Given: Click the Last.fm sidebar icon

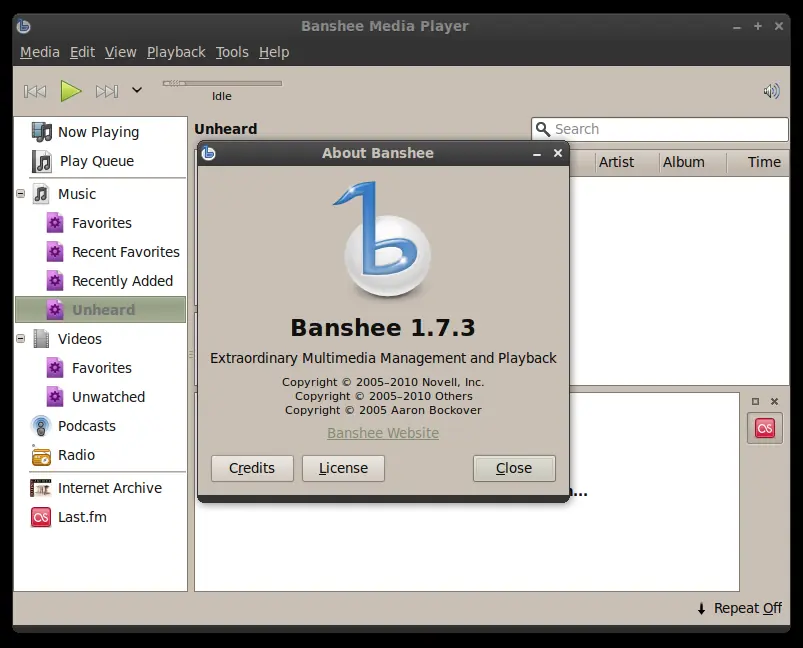Looking at the screenshot, I should (41, 517).
